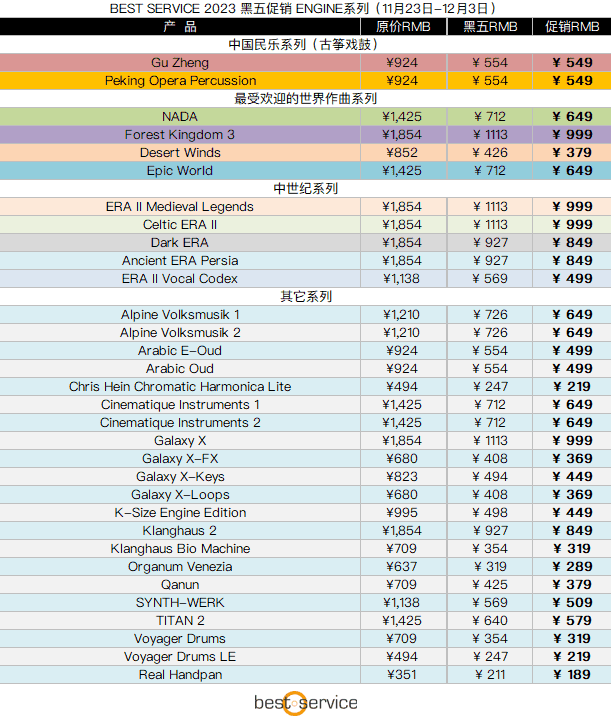Click the Arabic Oud product cell
The width and height of the screenshot is (611, 722).
(x=180, y=368)
